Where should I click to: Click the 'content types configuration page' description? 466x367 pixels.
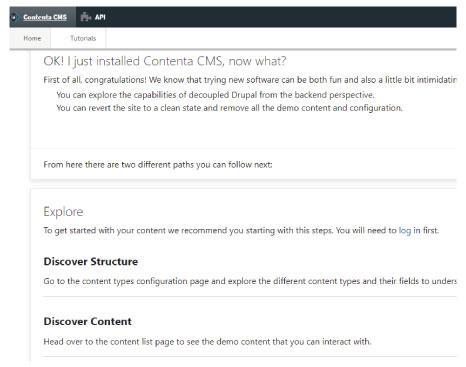pyautogui.click(x=250, y=281)
